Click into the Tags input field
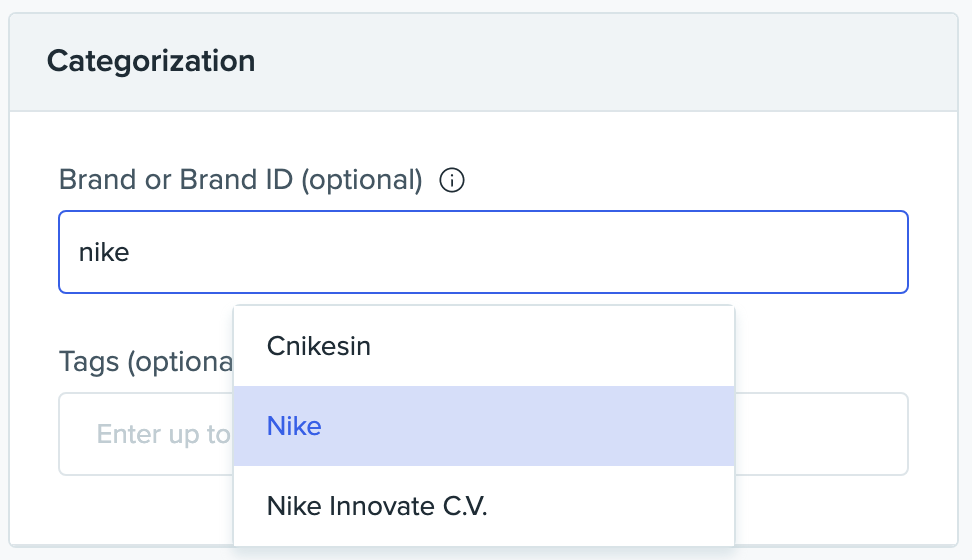Screen dimensions: 972x560 [820, 434]
